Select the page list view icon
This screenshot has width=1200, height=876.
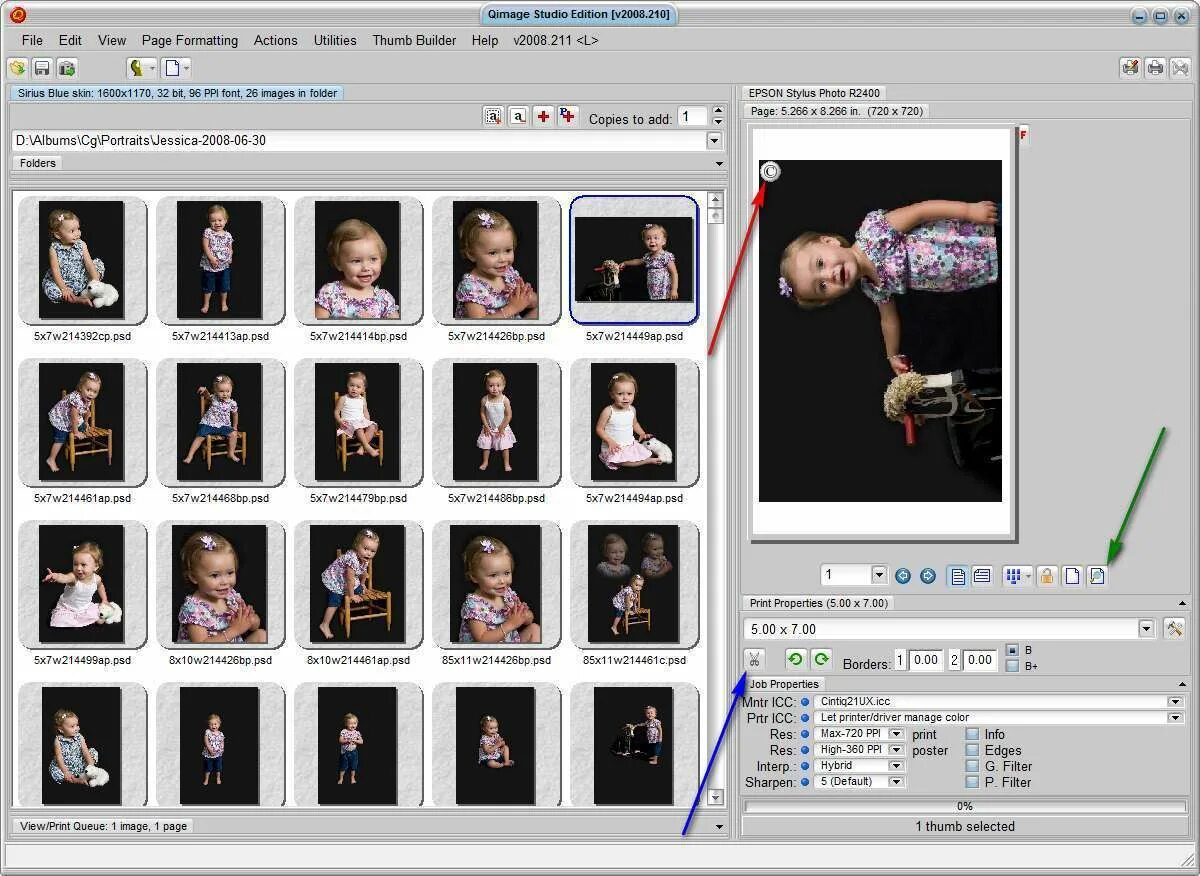(x=982, y=576)
